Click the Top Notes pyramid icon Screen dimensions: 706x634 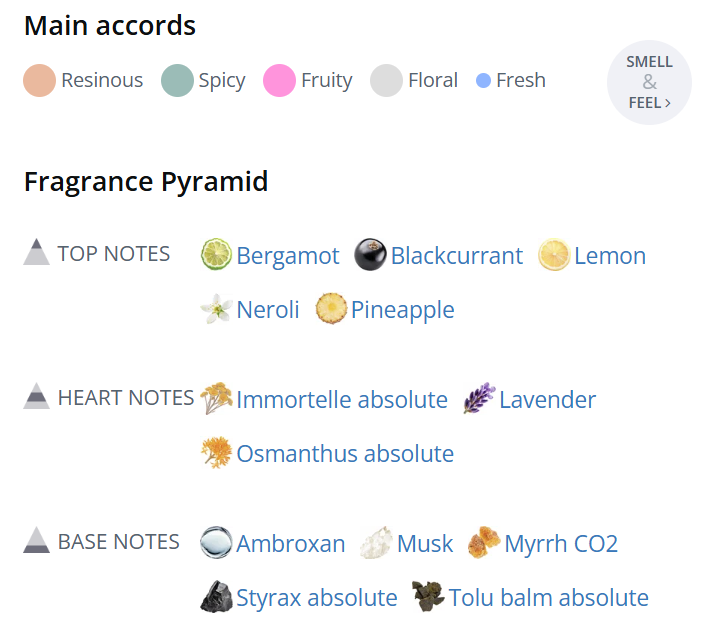[37, 252]
